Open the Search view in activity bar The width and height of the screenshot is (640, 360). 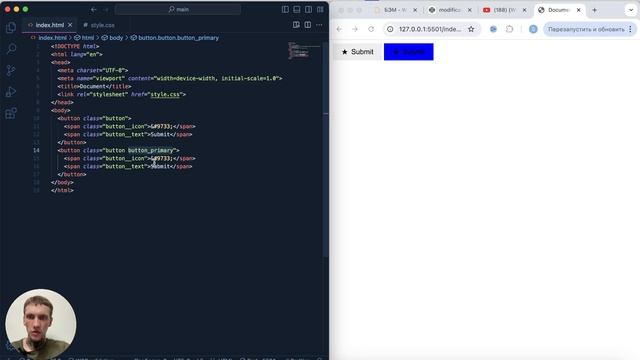11,49
